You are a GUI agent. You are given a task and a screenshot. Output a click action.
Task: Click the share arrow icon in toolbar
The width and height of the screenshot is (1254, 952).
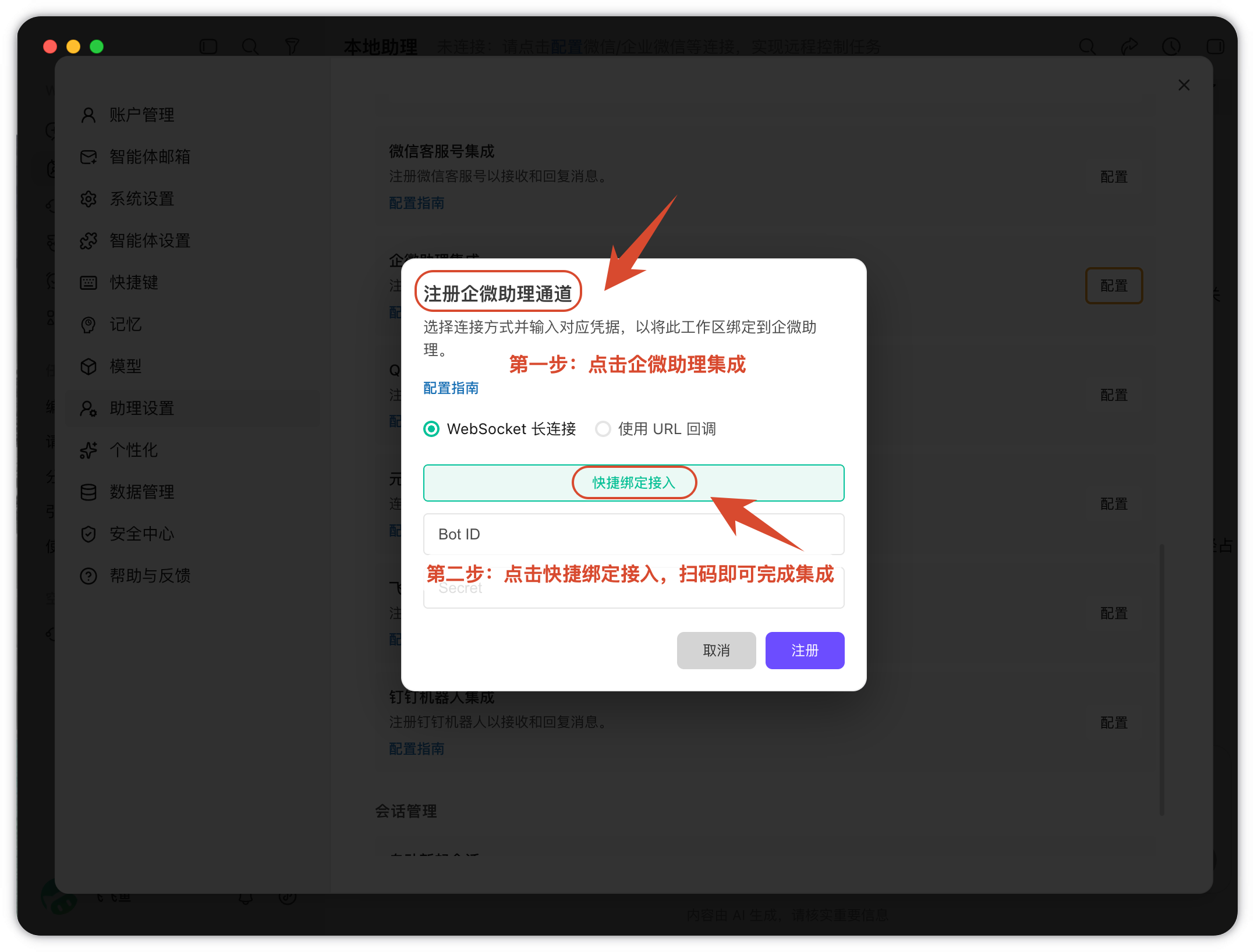[1129, 47]
